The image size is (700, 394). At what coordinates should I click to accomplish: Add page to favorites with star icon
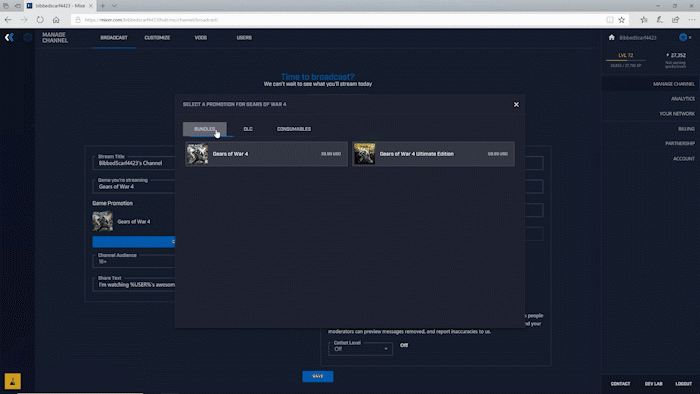(621, 20)
